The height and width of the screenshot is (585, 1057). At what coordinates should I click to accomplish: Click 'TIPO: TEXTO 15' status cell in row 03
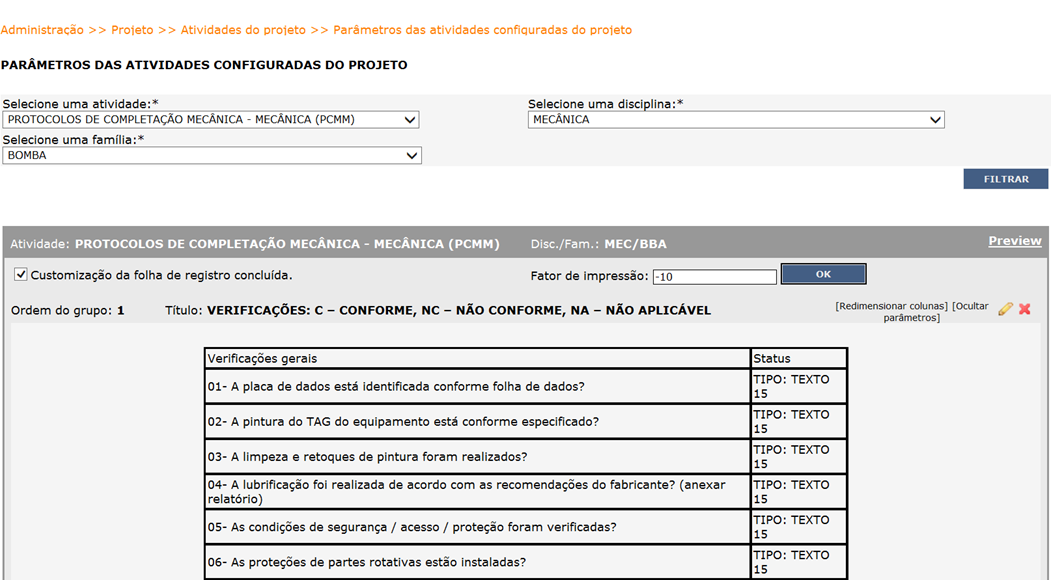(799, 456)
